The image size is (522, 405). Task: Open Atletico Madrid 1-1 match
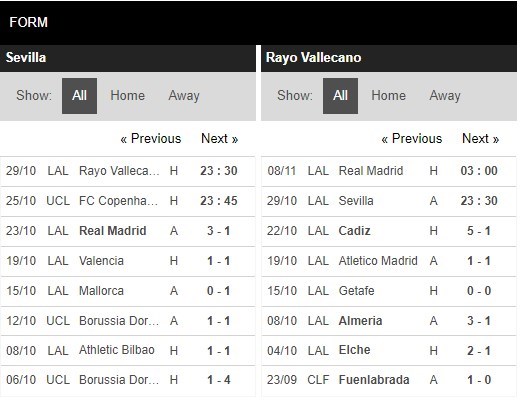pos(389,261)
